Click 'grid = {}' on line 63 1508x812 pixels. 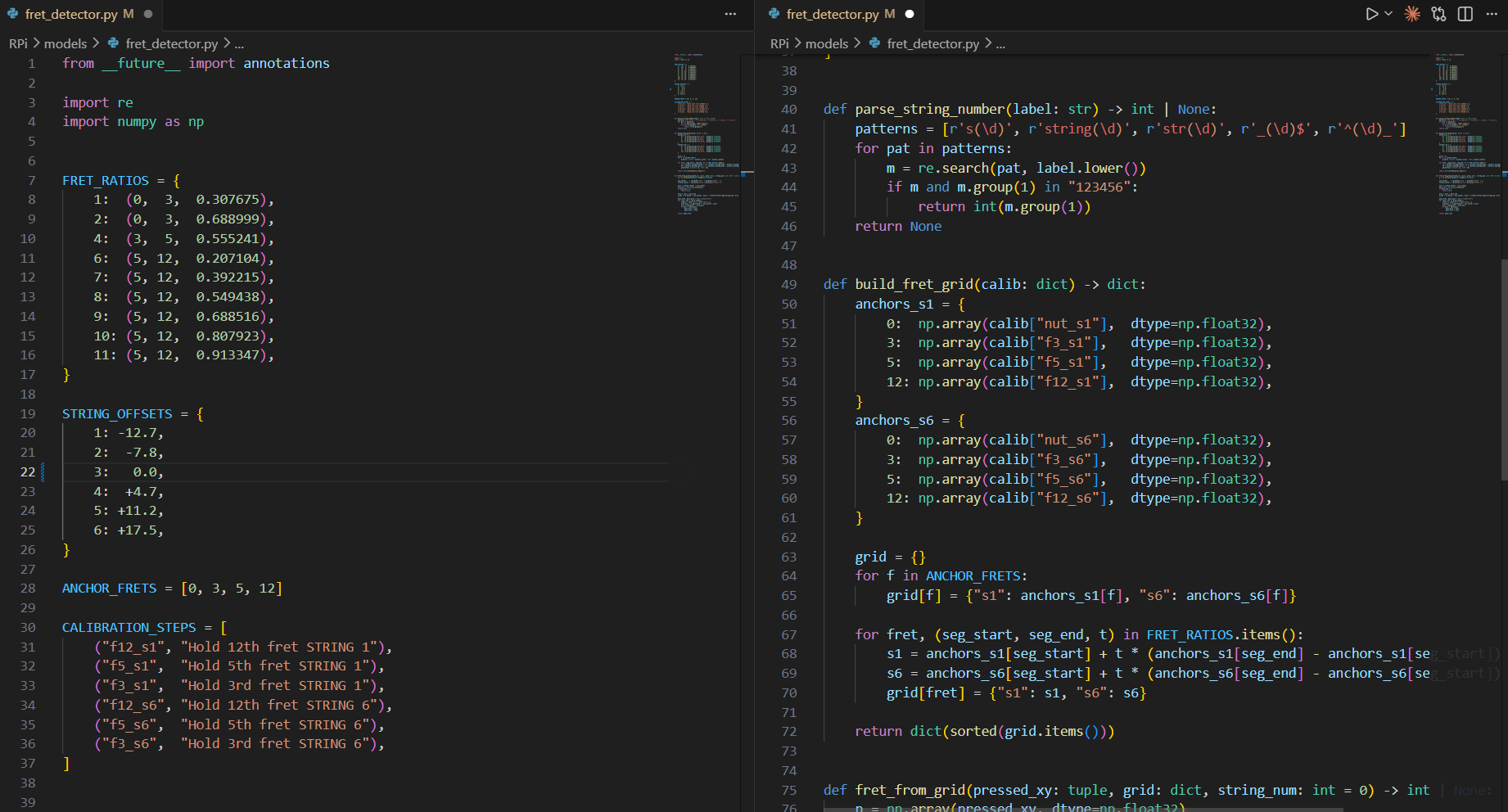click(890, 557)
